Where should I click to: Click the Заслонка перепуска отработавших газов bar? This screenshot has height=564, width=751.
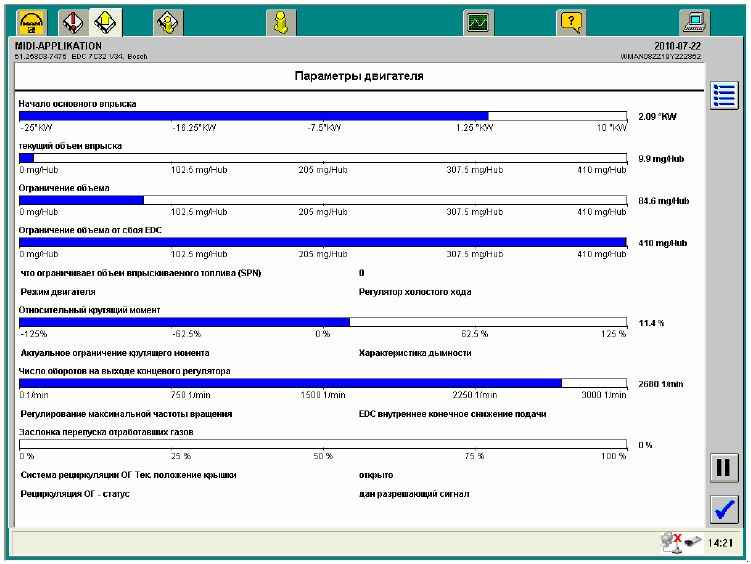[x=323, y=445]
